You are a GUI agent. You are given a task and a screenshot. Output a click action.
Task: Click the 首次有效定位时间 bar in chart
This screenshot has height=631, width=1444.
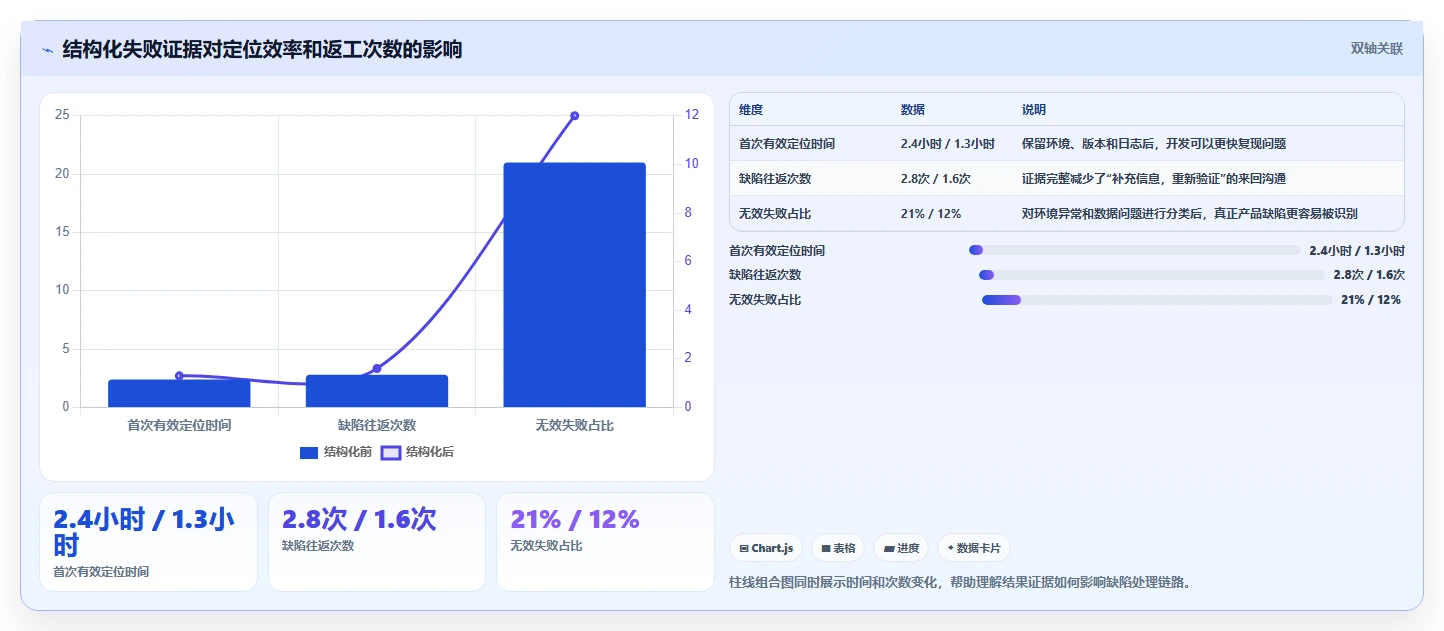pyautogui.click(x=179, y=393)
